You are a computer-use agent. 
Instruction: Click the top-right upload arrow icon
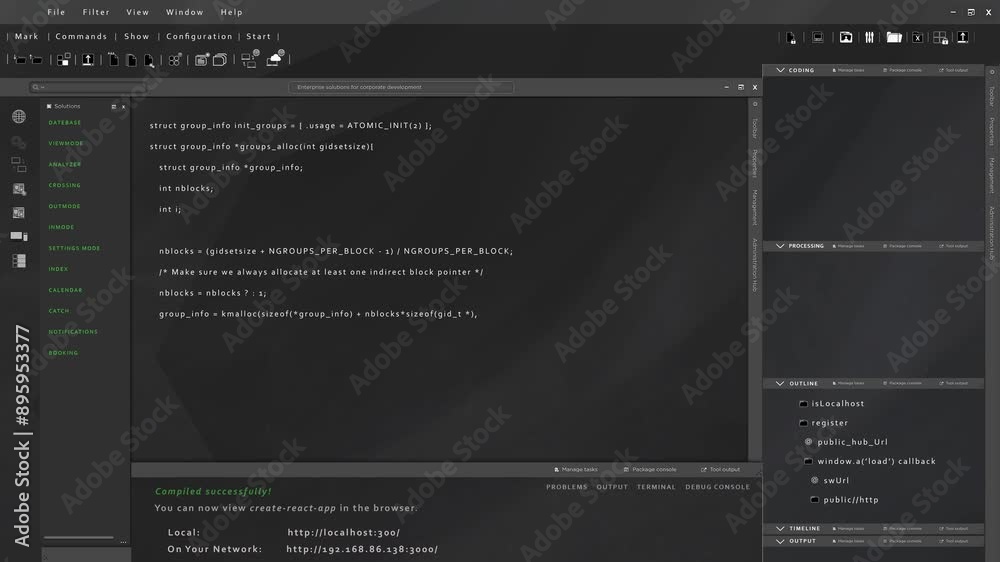[963, 38]
